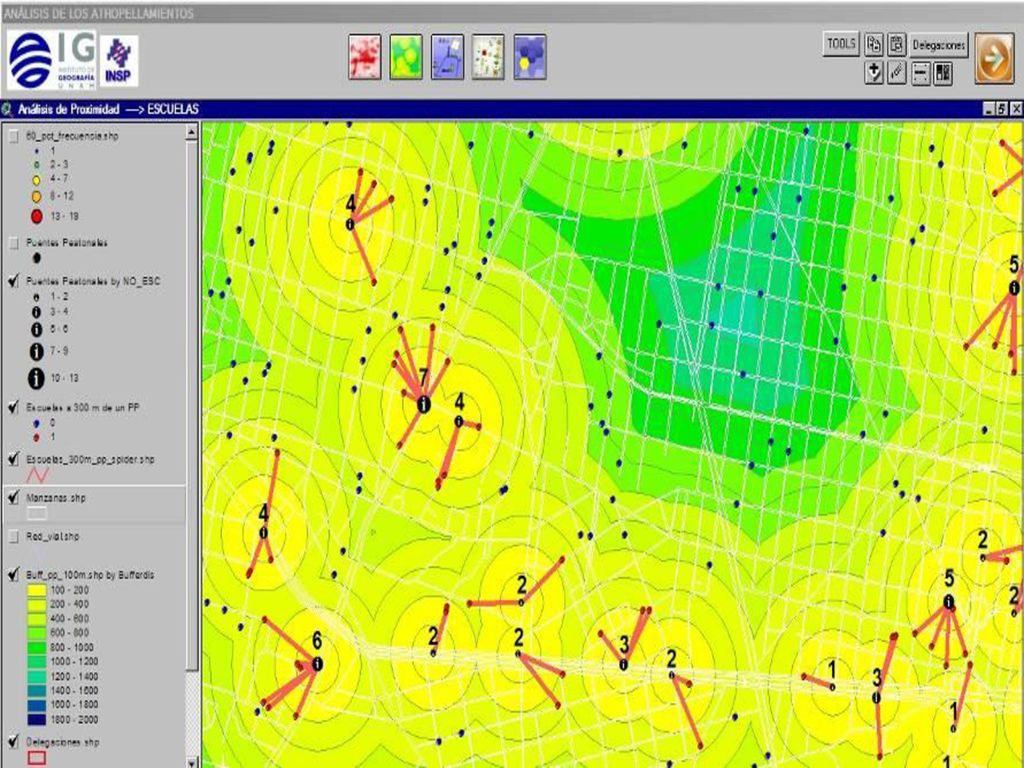Image resolution: width=1024 pixels, height=768 pixels.
Task: Click the pedestrian bridge marker labeled 6
Action: 317,664
